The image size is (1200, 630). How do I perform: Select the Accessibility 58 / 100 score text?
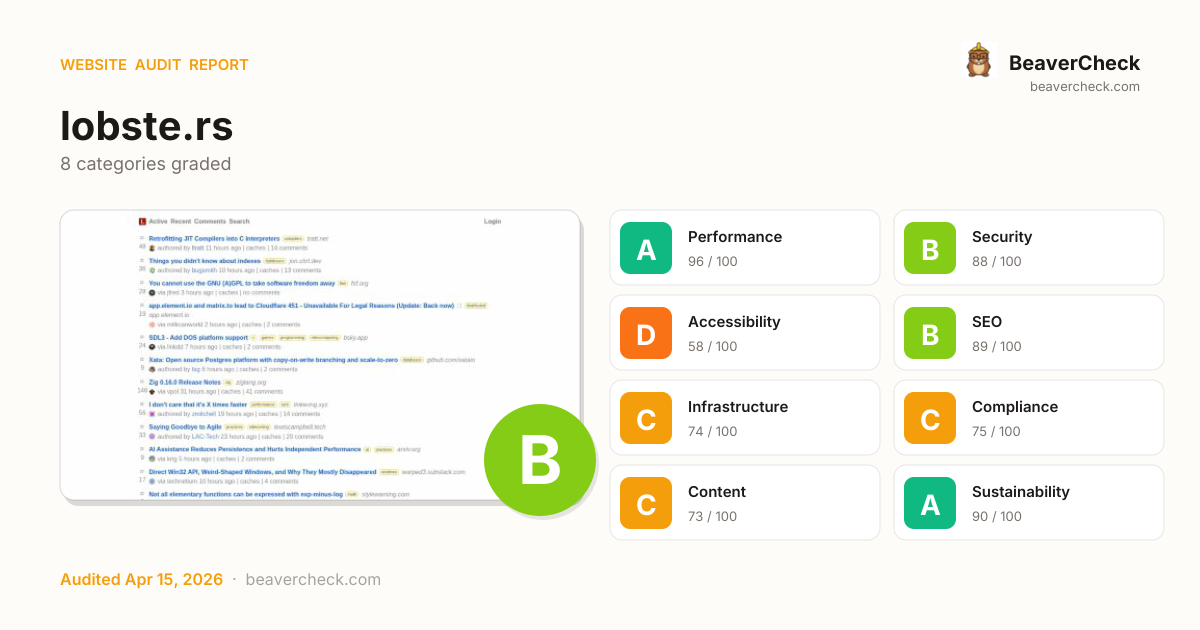[x=712, y=347]
